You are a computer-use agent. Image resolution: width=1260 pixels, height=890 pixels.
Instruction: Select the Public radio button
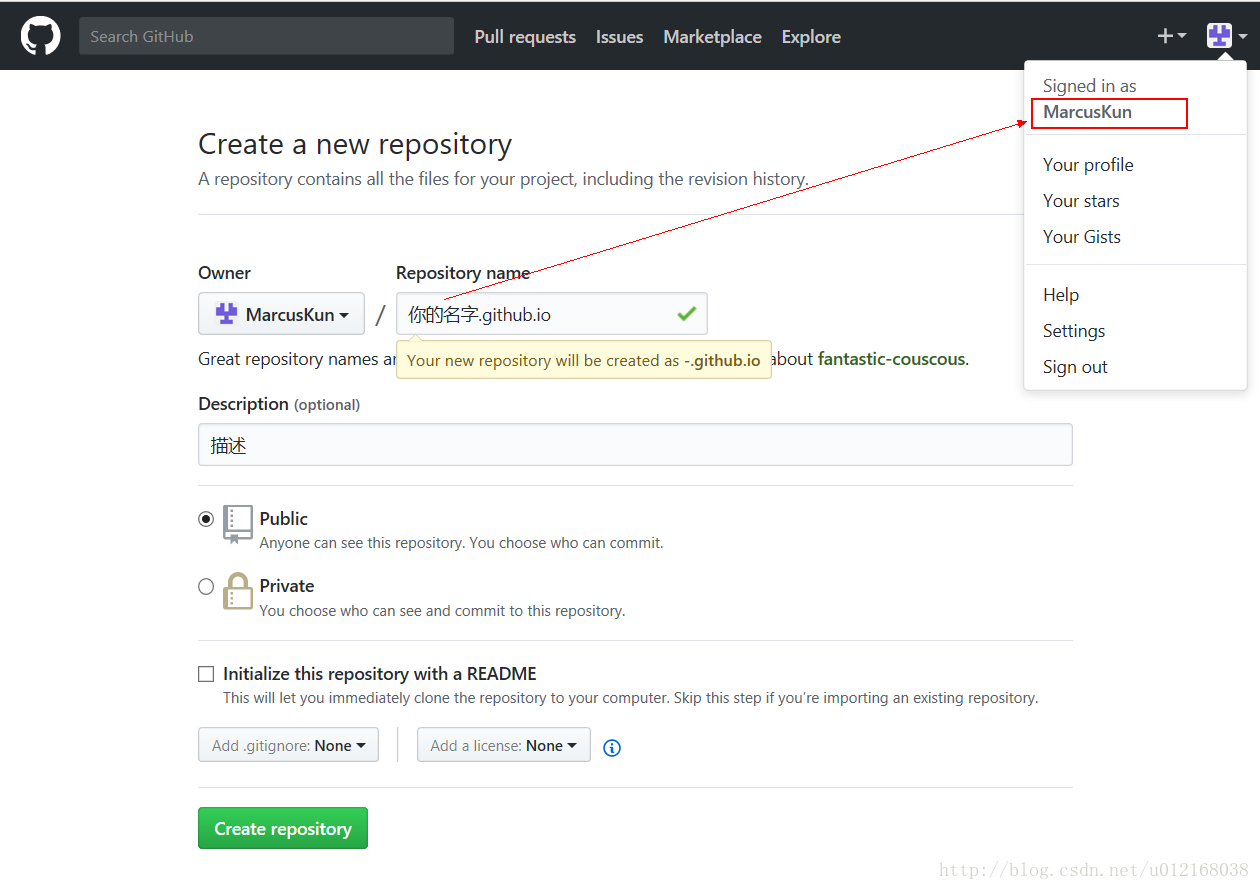(x=206, y=519)
